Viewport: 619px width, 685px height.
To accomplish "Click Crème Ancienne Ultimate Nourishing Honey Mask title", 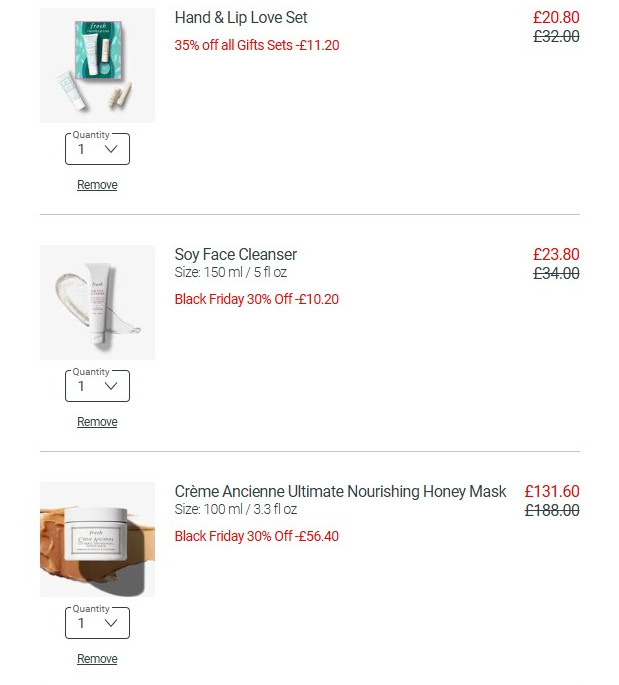I will coord(340,491).
